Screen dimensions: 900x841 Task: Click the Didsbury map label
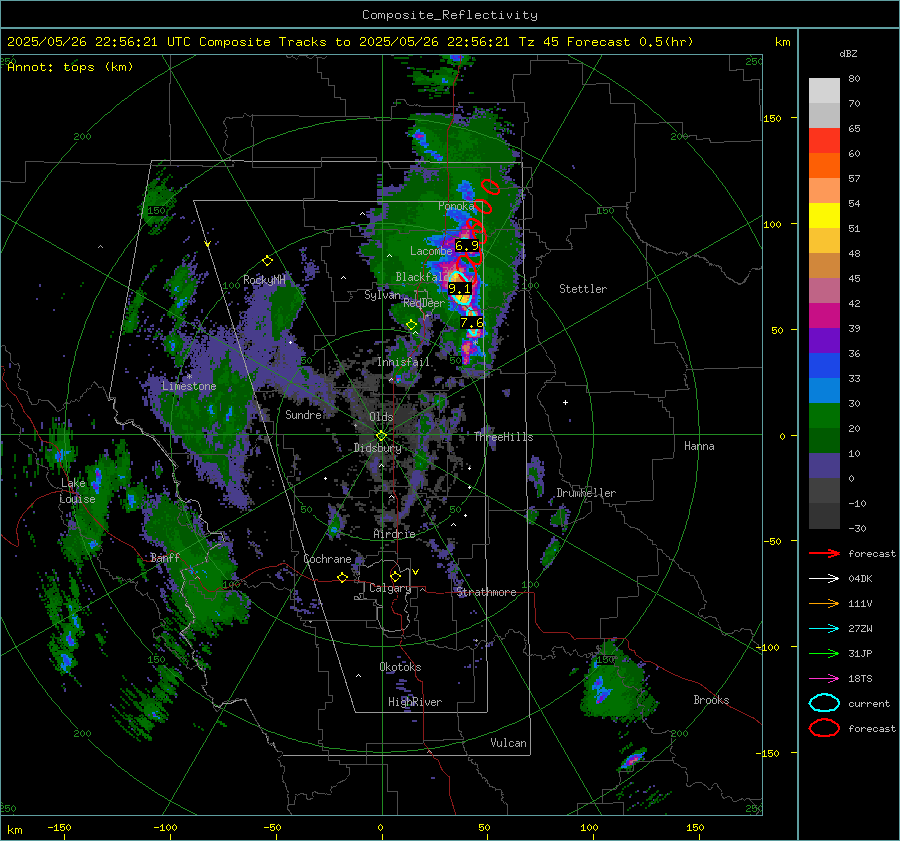[378, 448]
